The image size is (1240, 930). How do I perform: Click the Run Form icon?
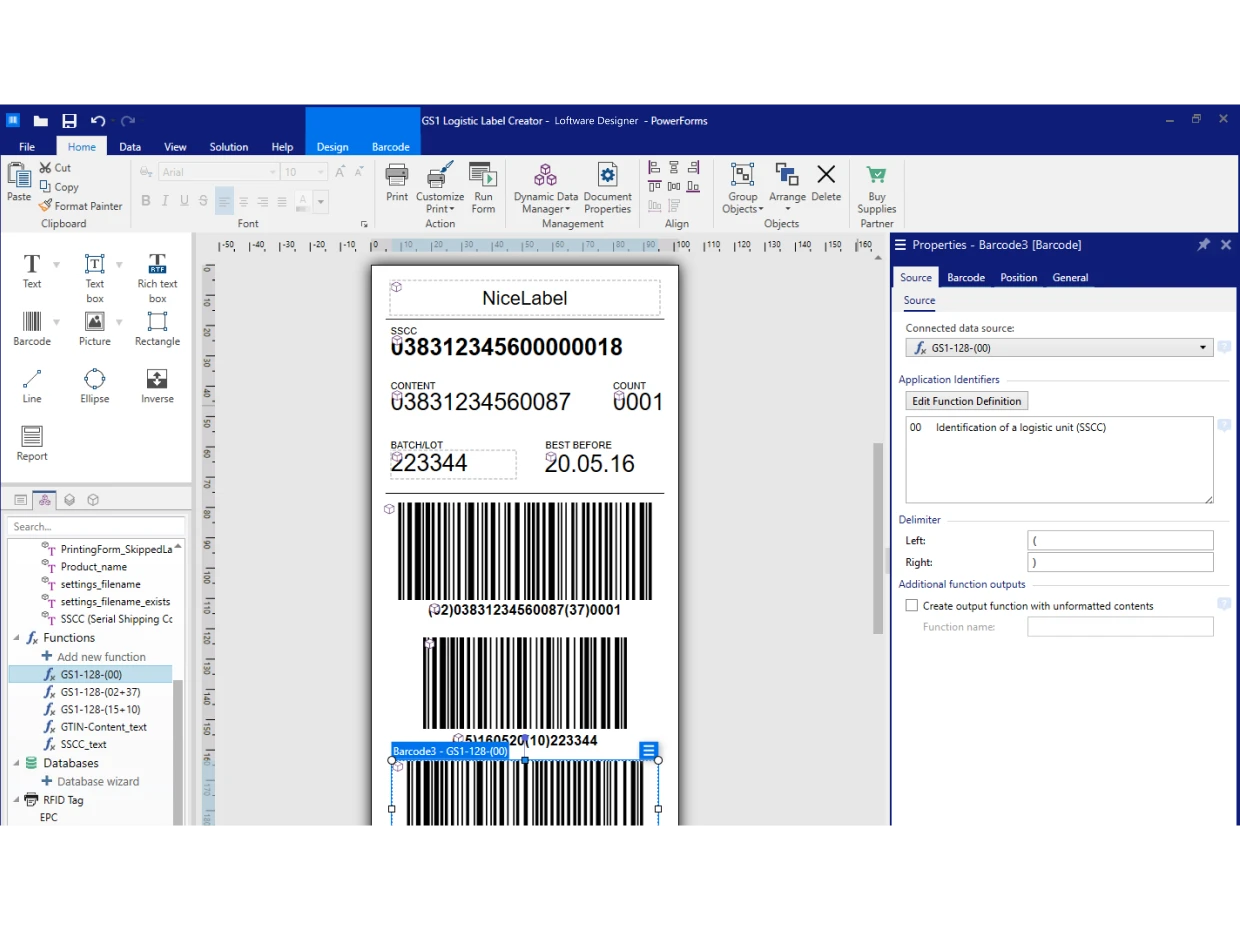[483, 187]
